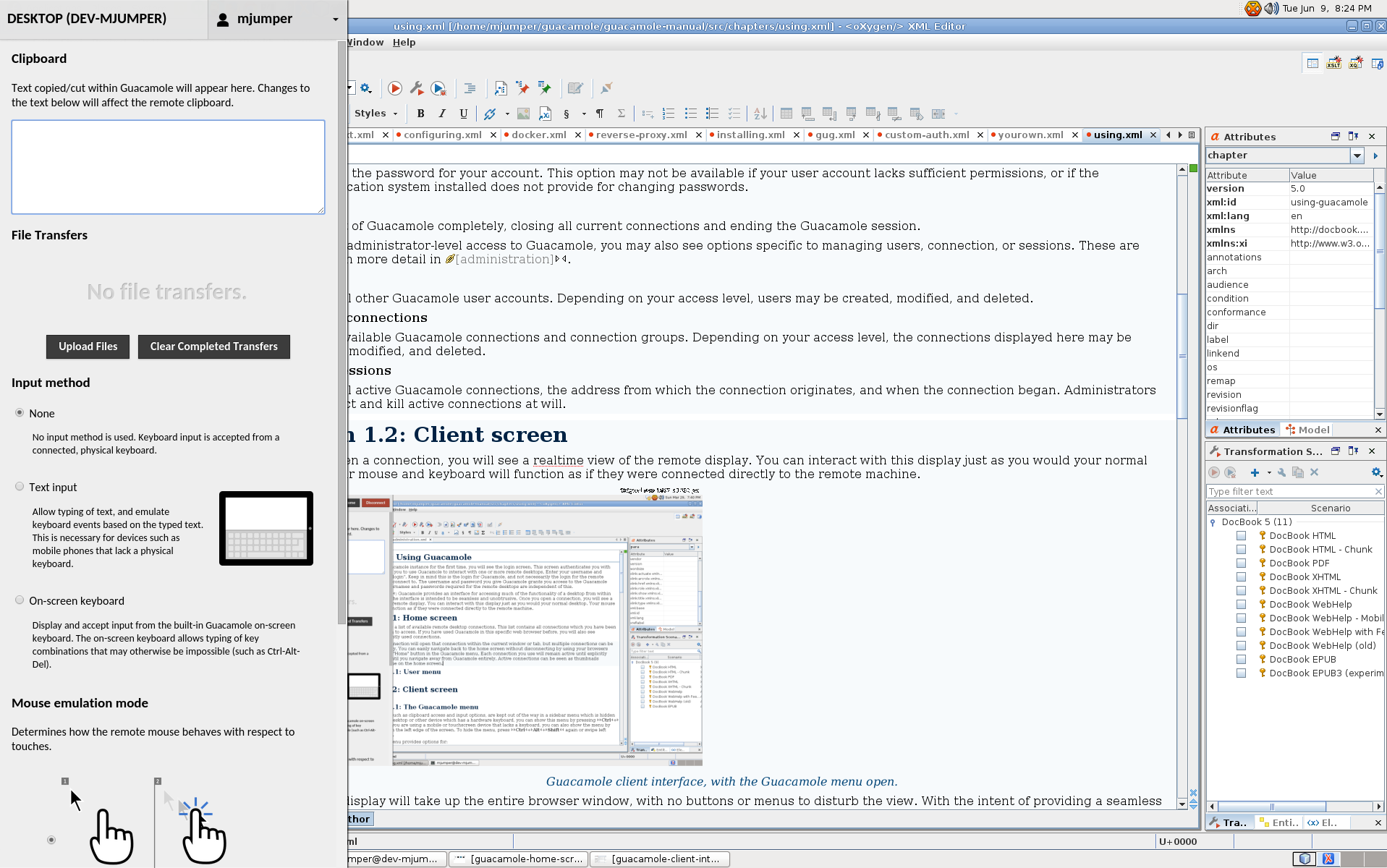The width and height of the screenshot is (1387, 868).
Task: Insert a numbered list via toolbar
Action: (x=669, y=114)
